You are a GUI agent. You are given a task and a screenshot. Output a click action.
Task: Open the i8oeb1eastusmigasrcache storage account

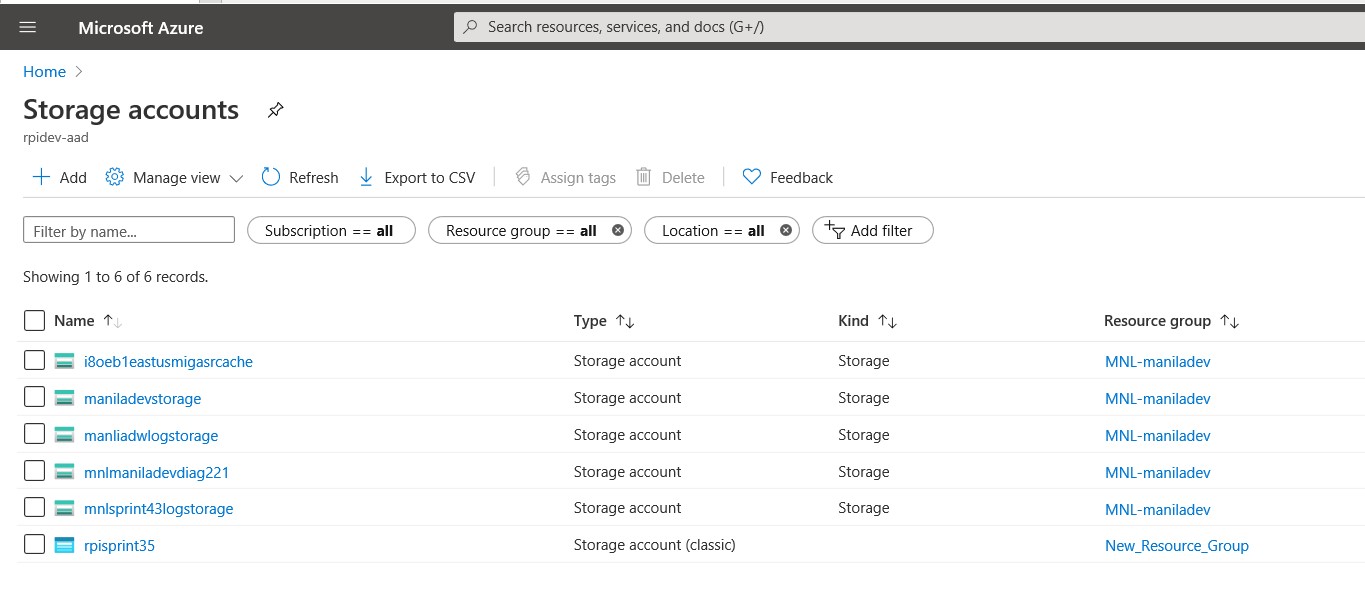pyautogui.click(x=168, y=362)
